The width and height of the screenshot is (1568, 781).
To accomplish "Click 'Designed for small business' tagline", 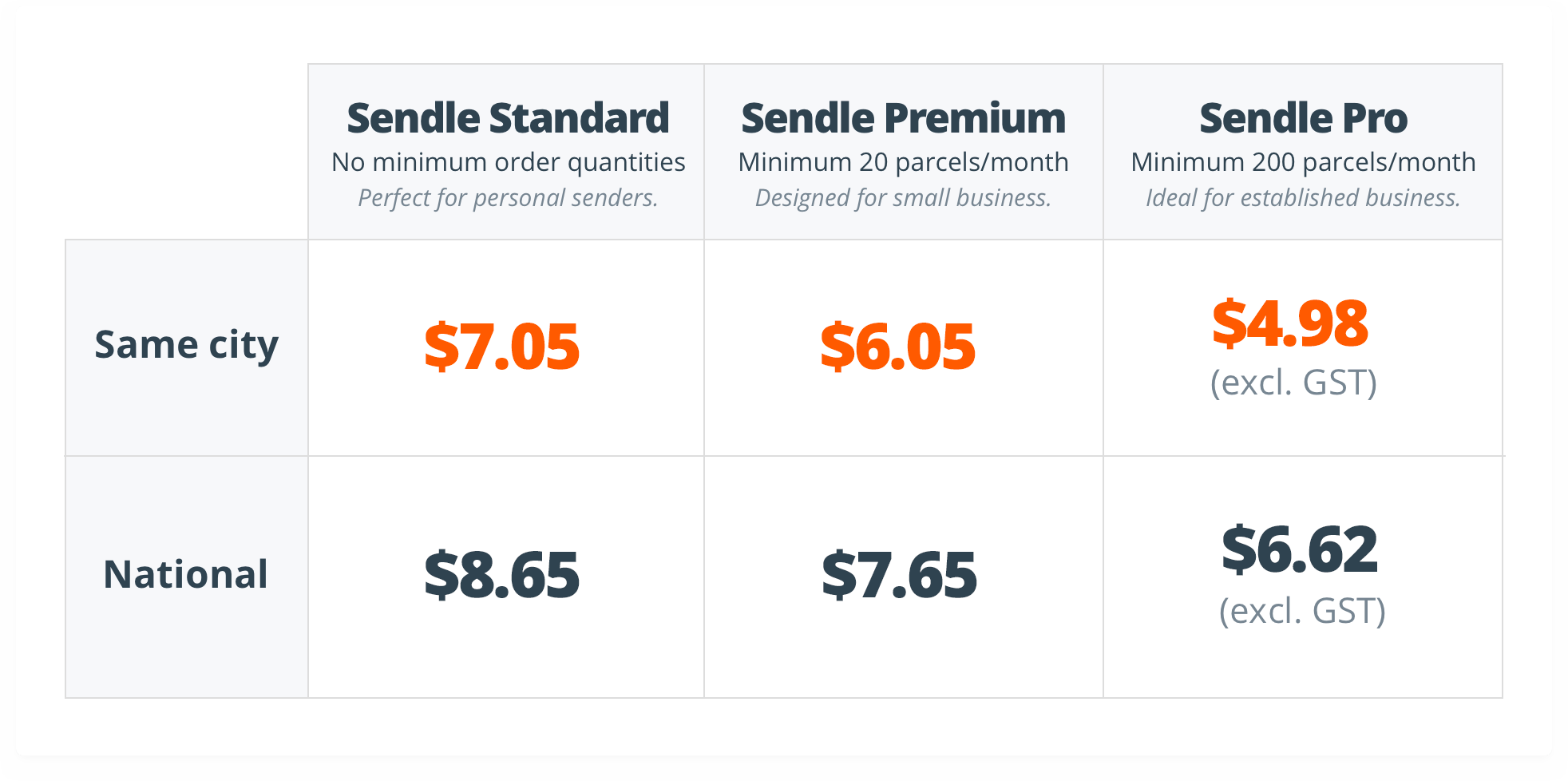I will click(x=903, y=198).
